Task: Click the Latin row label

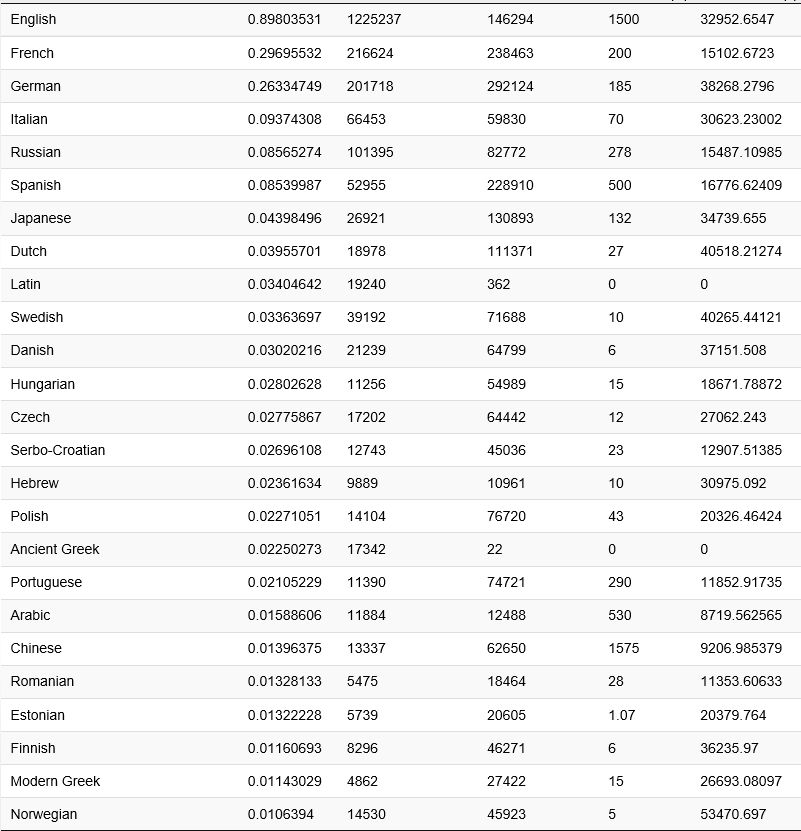Action: point(25,284)
